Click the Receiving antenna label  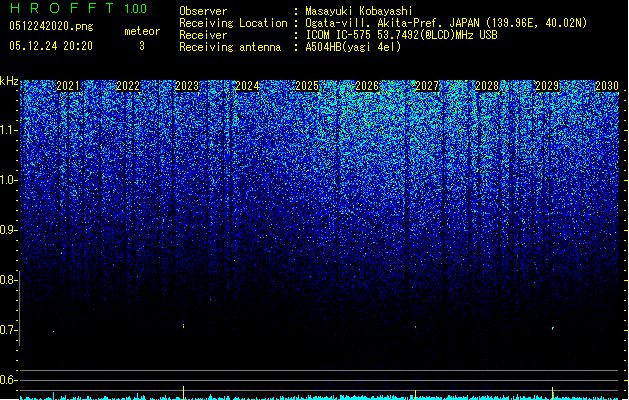[x=230, y=47]
